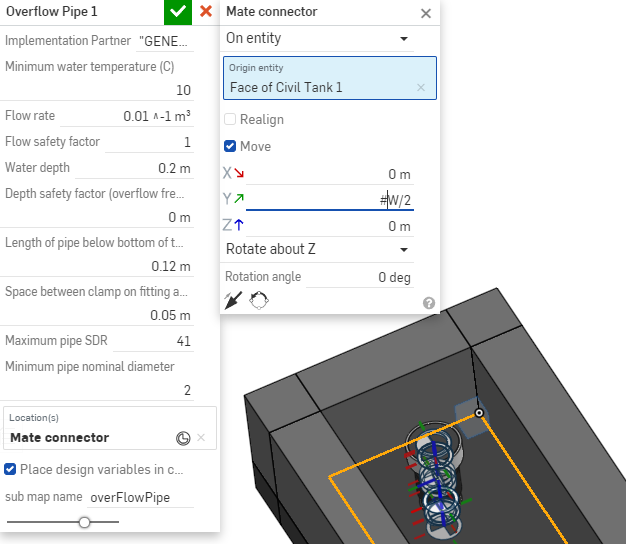Enable the Realign checkbox
626x544 pixels.
pyautogui.click(x=230, y=119)
